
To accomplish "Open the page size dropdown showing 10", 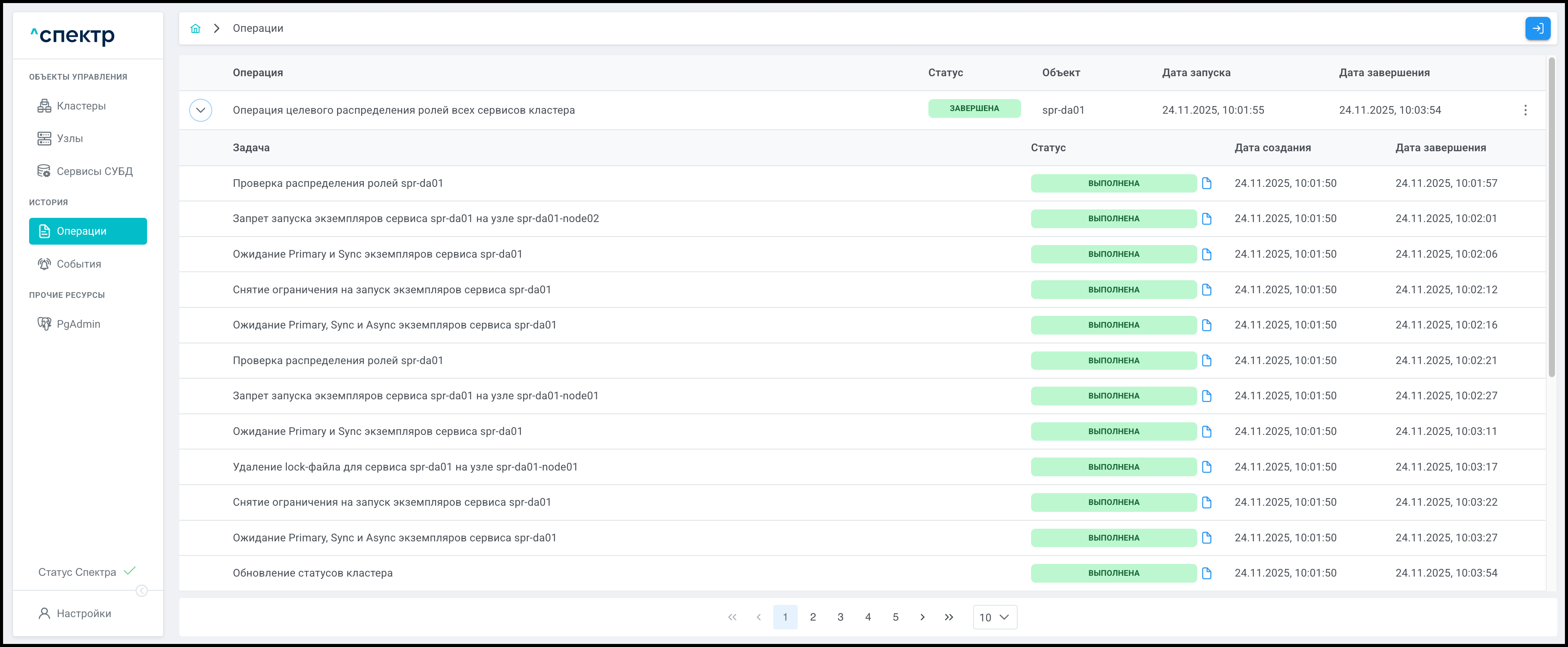I will tap(994, 617).
